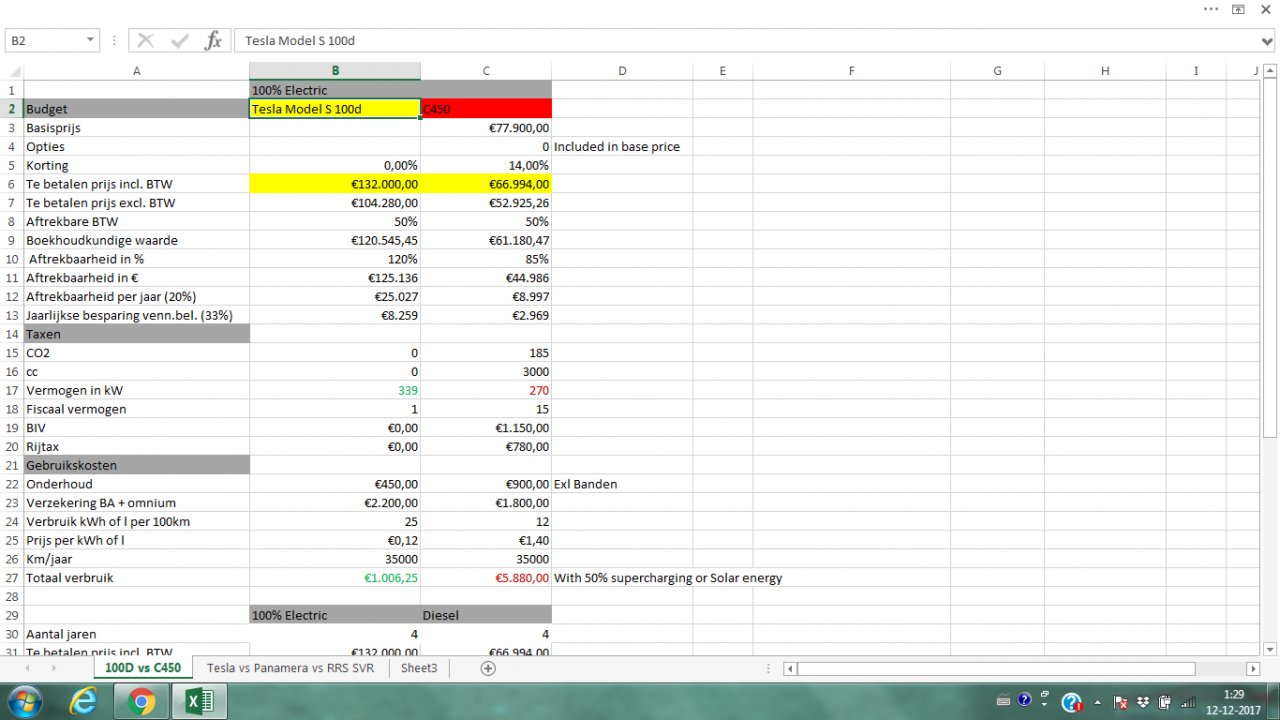Open the Action Center flag icon
This screenshot has height=720, width=1280.
click(1121, 702)
